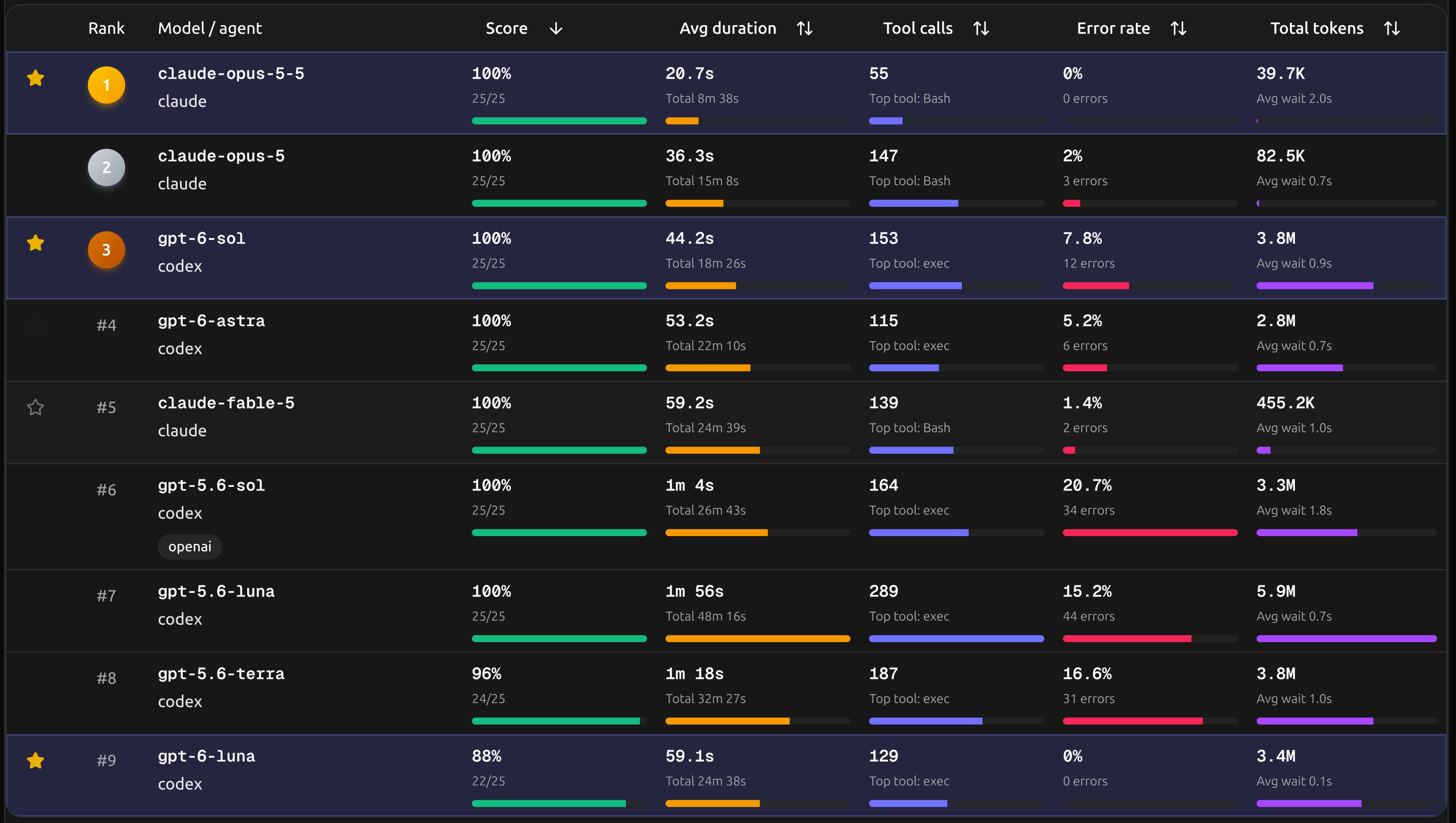Screen dimensions: 1456x823
Task: Click the Rank column header
Action: point(106,28)
